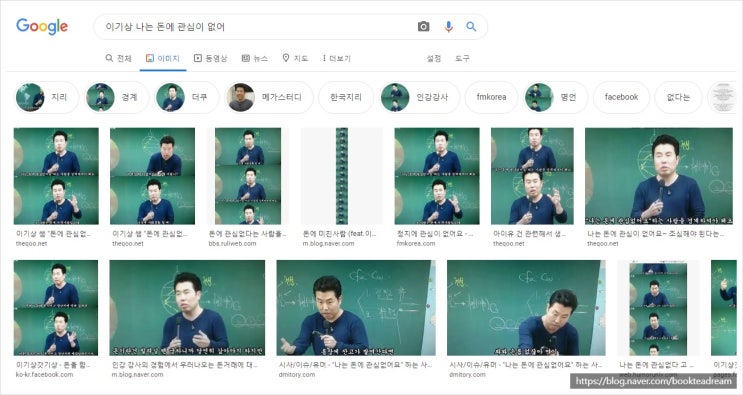Filter by the fmkorea chip
743x395 pixels.
[491, 97]
